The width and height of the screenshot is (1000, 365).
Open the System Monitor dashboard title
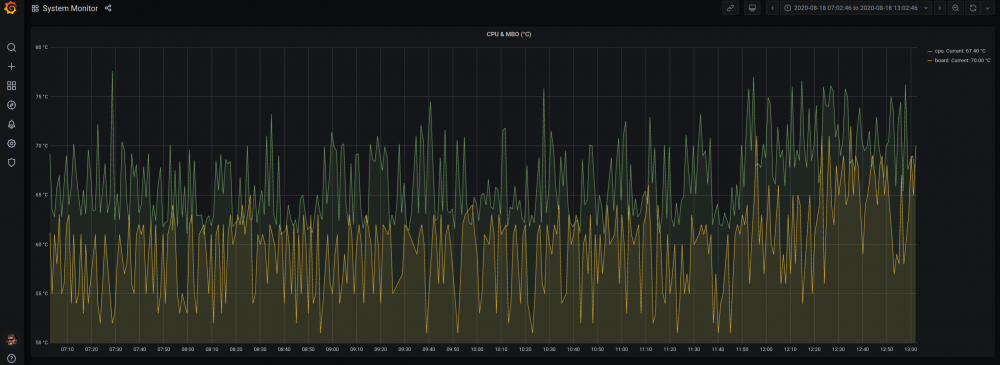pyautogui.click(x=70, y=8)
